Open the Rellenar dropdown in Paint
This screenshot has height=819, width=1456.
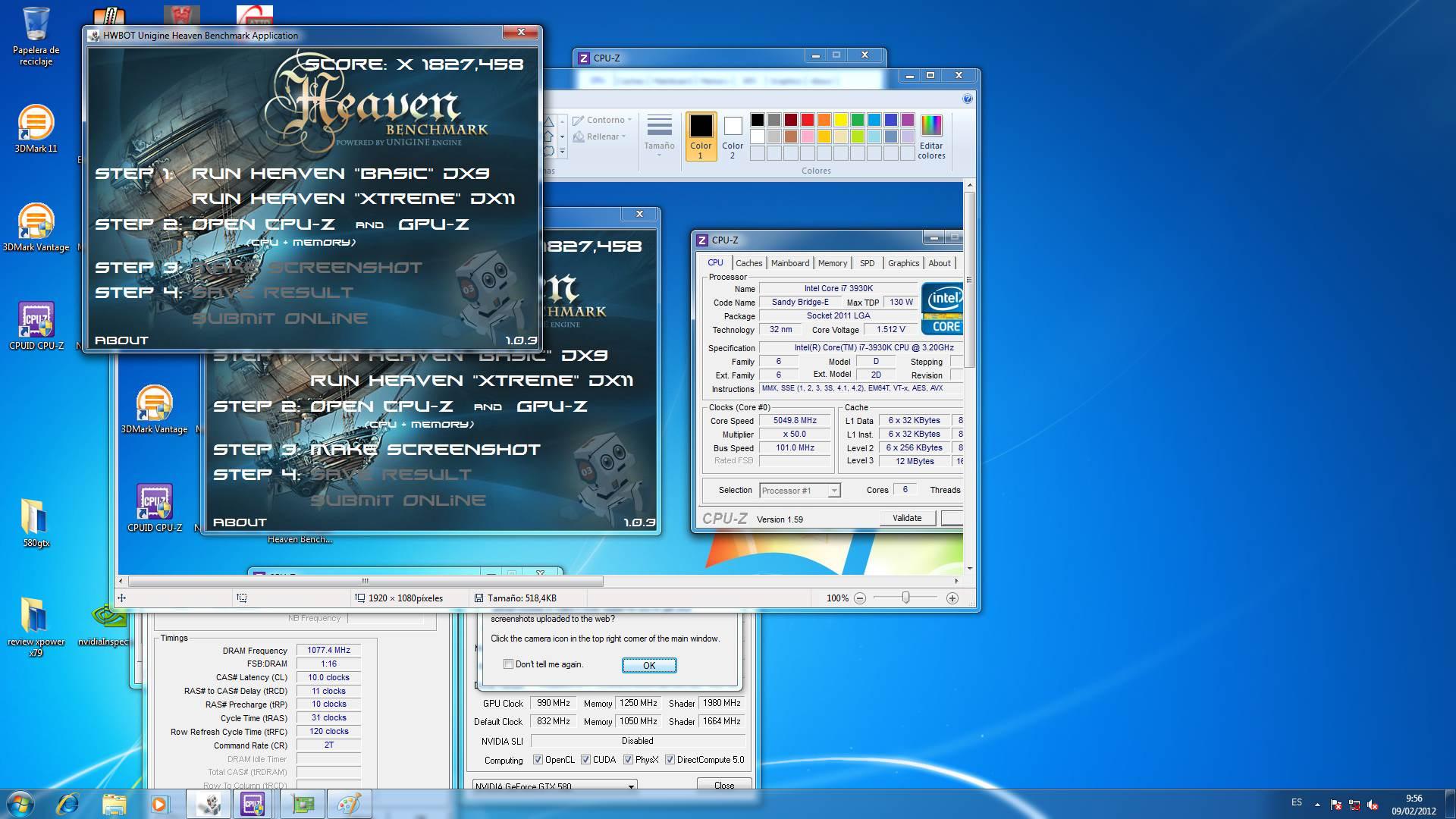tap(599, 136)
